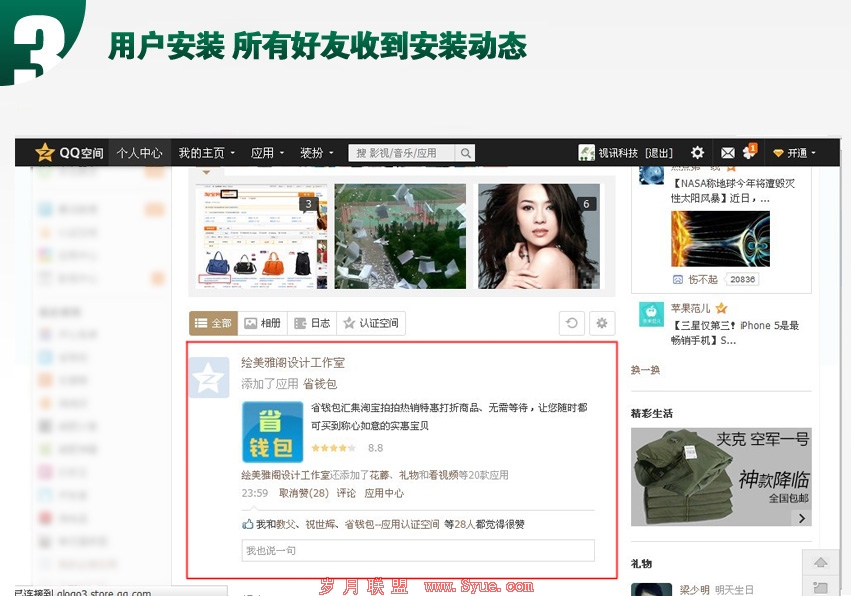851x596 pixels.
Task: Open the clover notification icon with badge
Action: pyautogui.click(x=750, y=151)
